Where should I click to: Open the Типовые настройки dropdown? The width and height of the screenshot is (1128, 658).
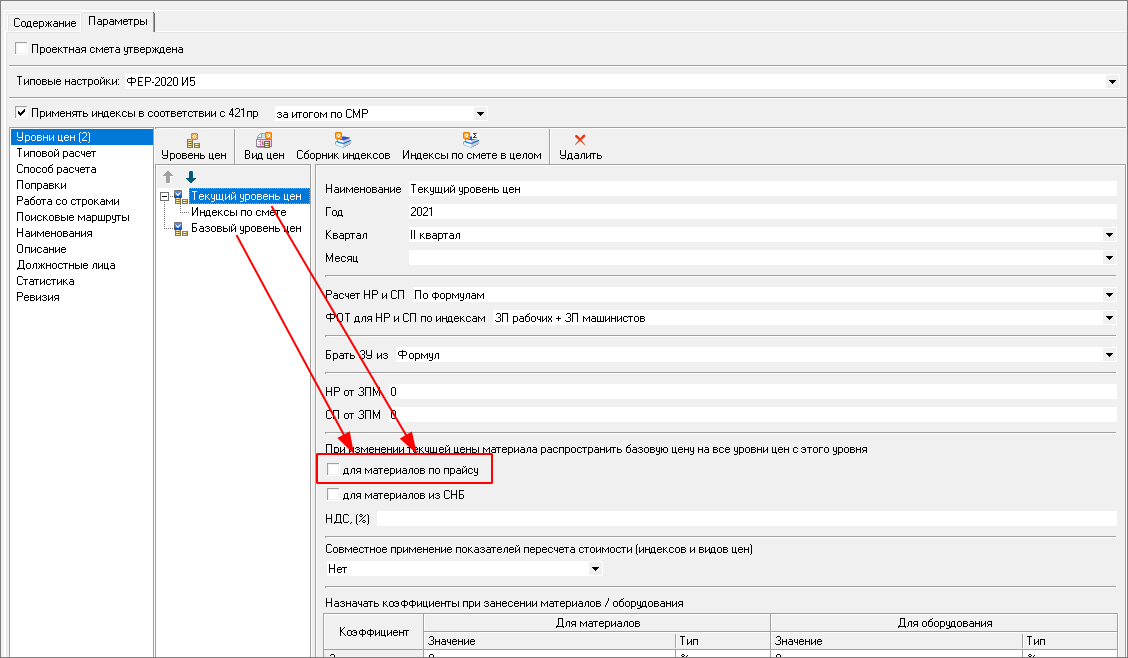tap(1112, 81)
